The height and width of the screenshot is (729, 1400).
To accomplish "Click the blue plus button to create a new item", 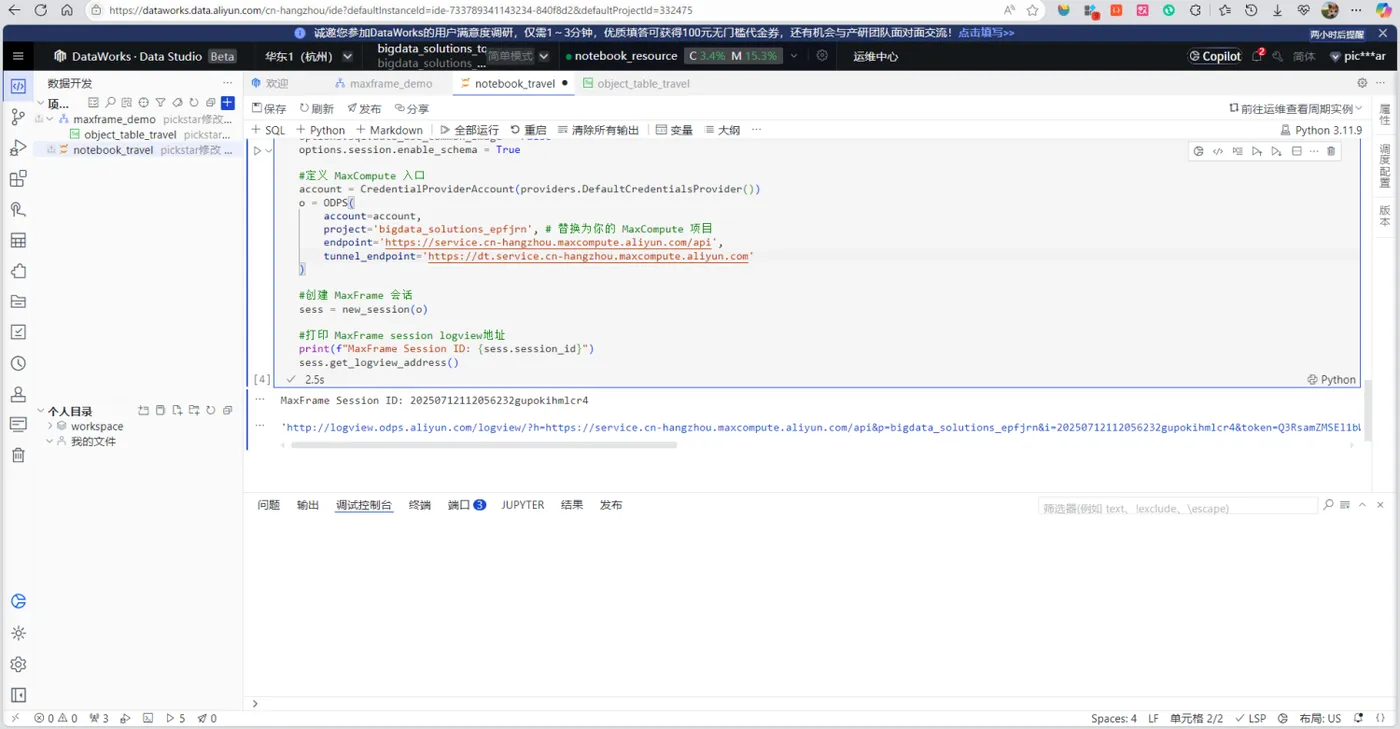I will point(228,103).
